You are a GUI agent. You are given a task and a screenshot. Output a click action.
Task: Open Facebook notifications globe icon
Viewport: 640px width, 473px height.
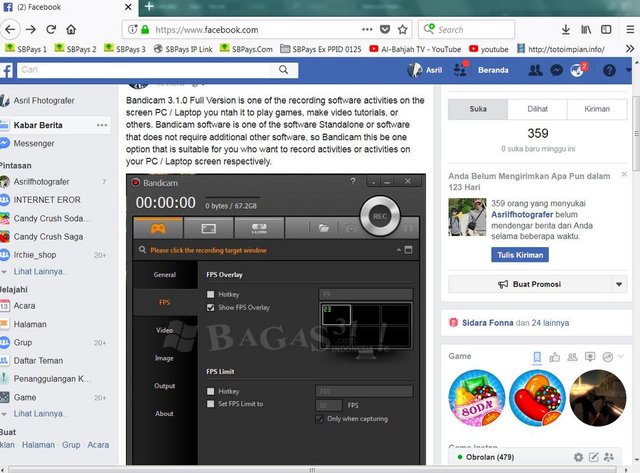[x=577, y=70]
